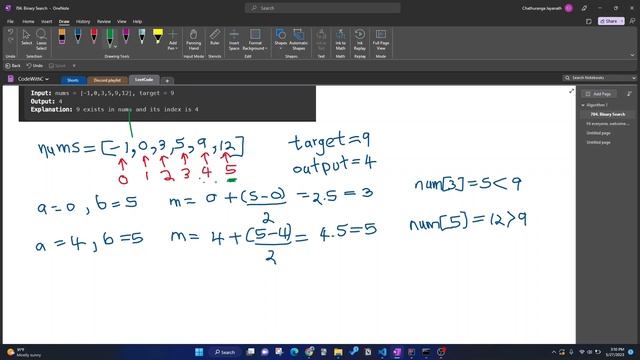
Task: Toggle Automatic Shapes
Action: [x=298, y=40]
